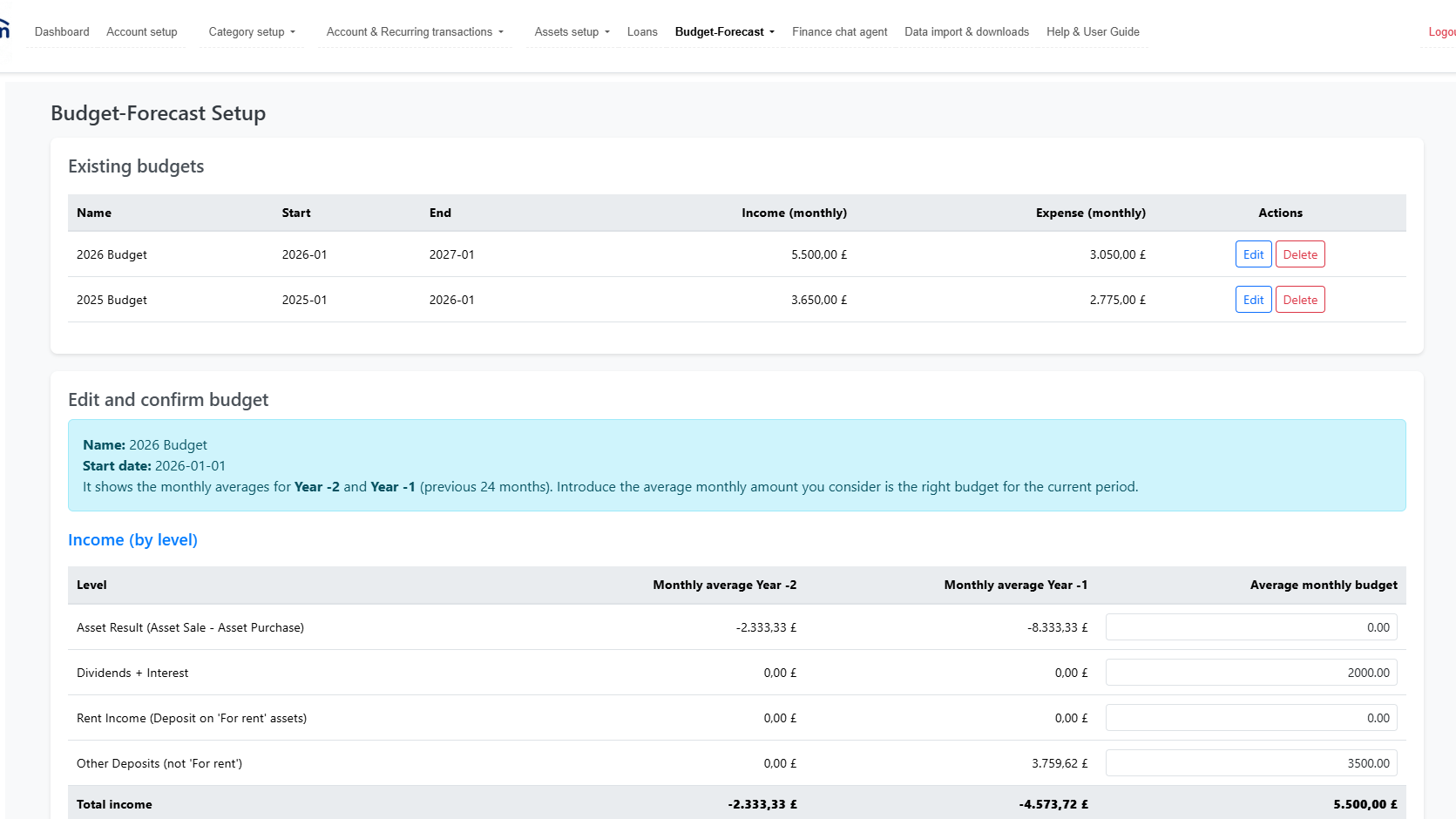1456x819 pixels.
Task: Go to Account setup
Action: pyautogui.click(x=142, y=31)
